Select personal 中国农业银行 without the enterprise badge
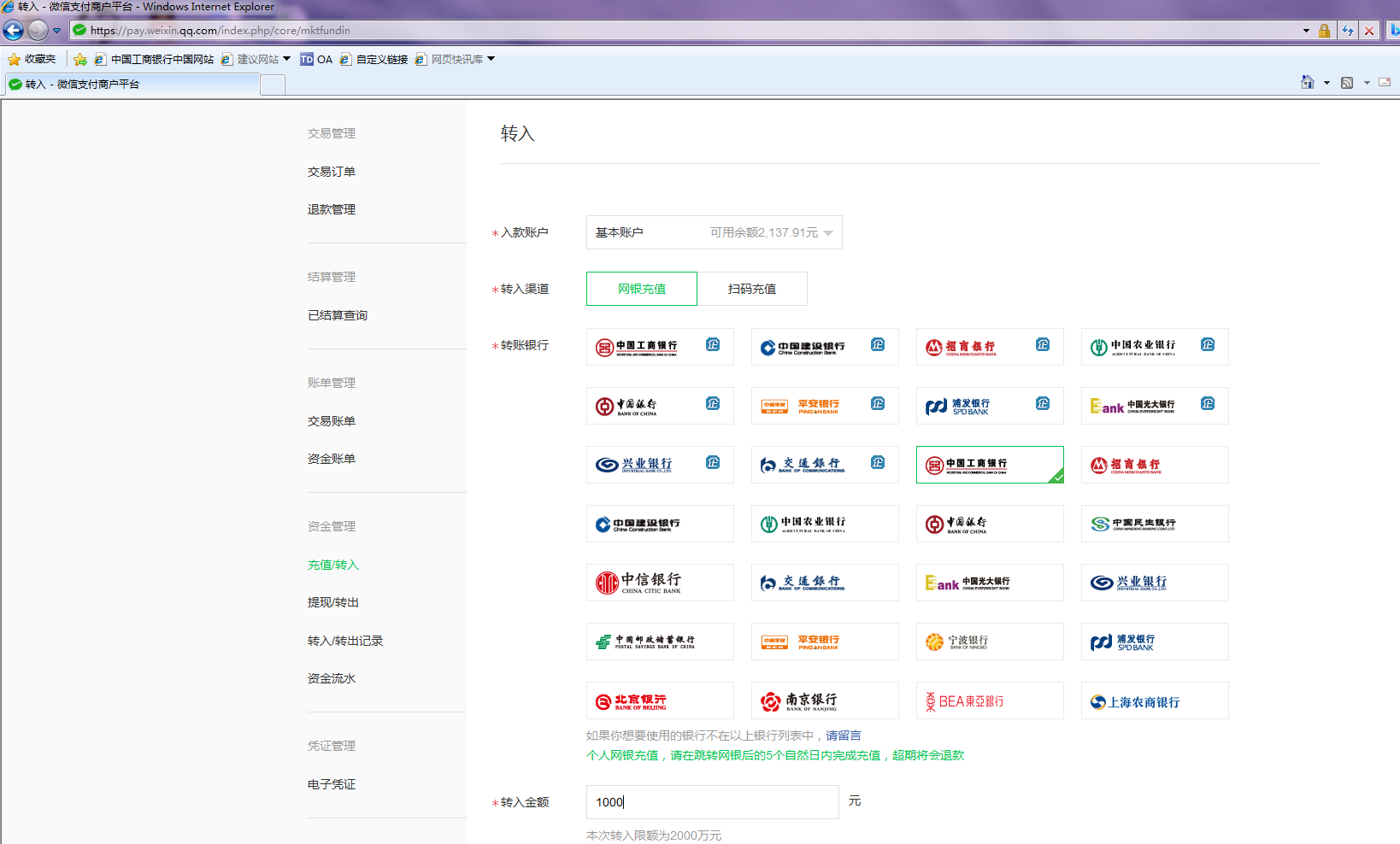Image resolution: width=1400 pixels, height=844 pixels. (x=825, y=524)
